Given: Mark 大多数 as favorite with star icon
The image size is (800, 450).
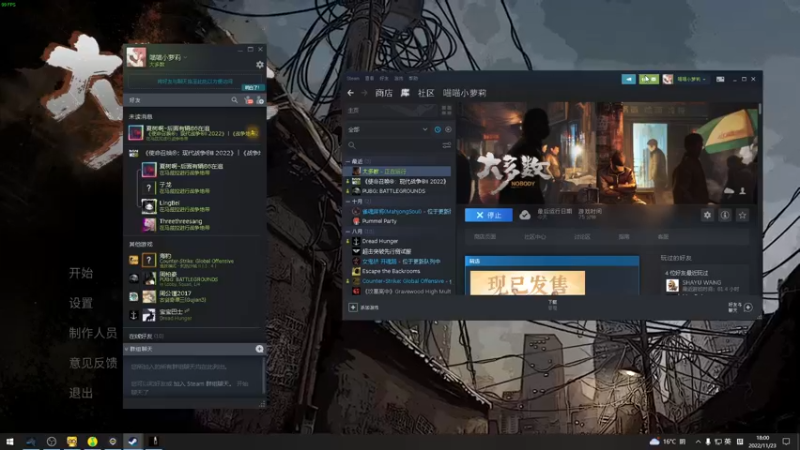Looking at the screenshot, I should pos(742,215).
